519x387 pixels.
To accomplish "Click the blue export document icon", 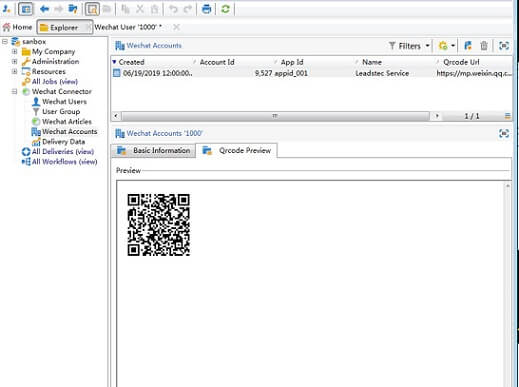I will pyautogui.click(x=468, y=46).
